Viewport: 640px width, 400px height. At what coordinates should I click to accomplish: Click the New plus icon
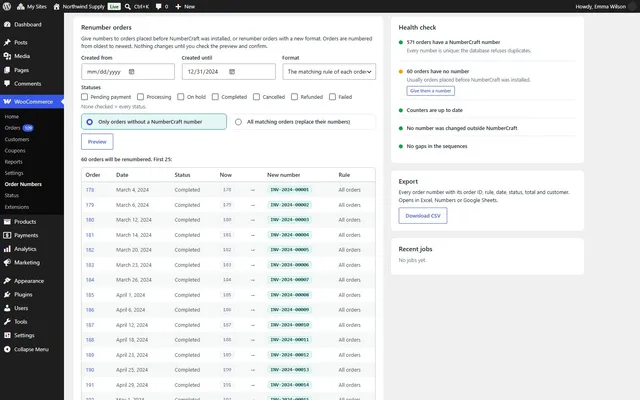(178, 7)
